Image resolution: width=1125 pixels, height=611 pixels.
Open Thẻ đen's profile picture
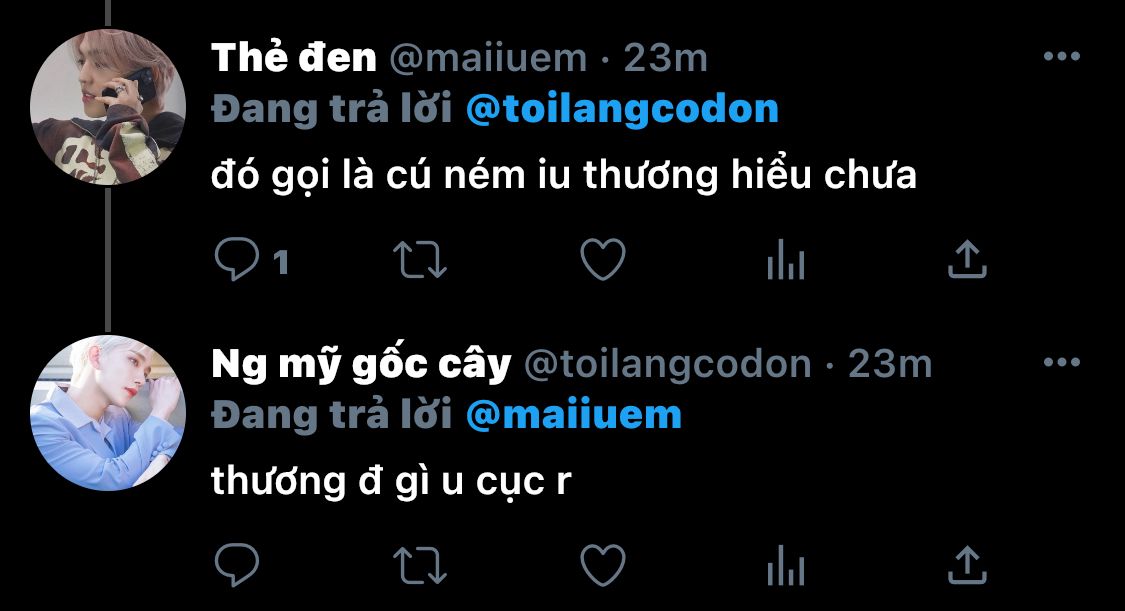[x=108, y=107]
